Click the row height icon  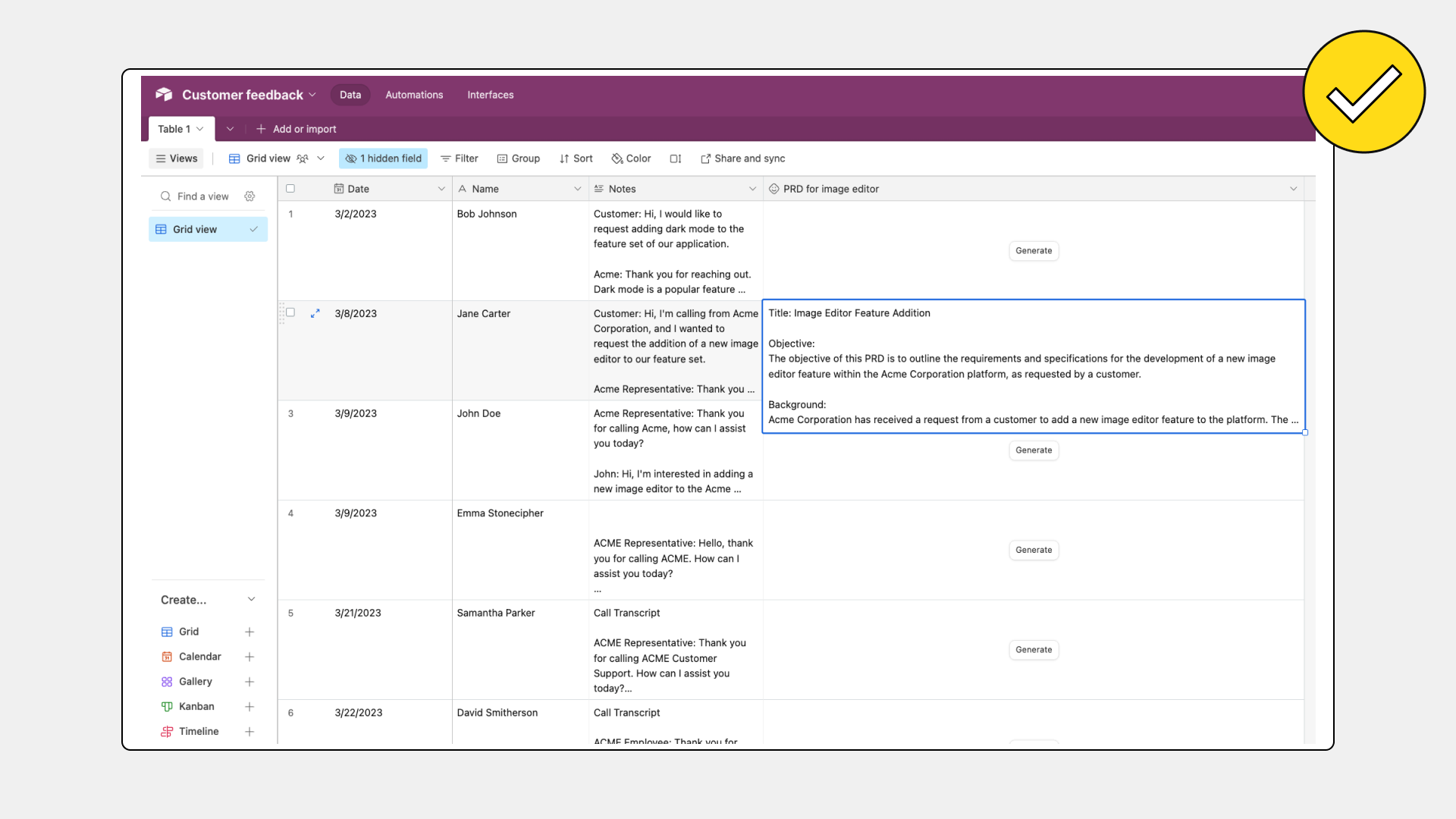pyautogui.click(x=676, y=158)
